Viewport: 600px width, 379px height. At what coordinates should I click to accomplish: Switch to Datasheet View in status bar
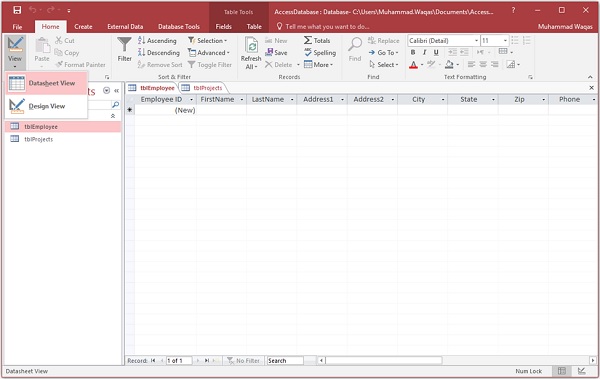click(561, 371)
